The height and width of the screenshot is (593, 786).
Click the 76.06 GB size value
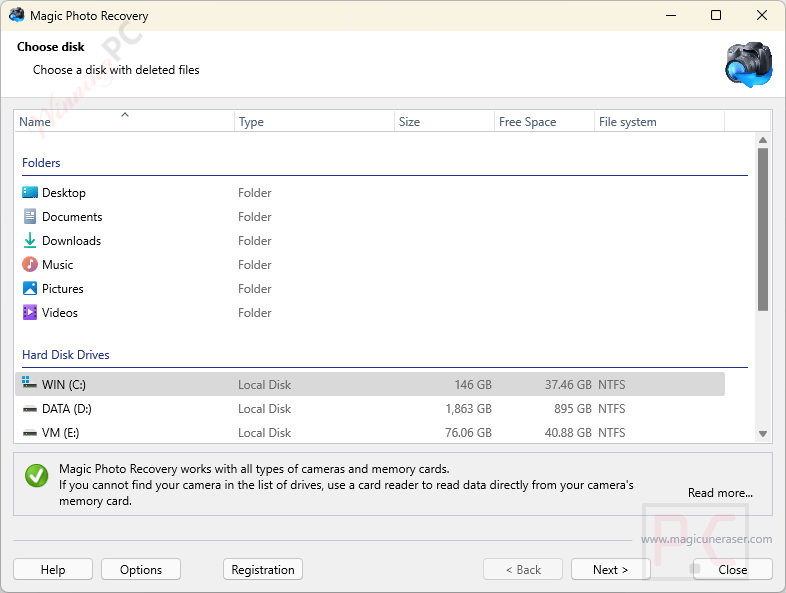[468, 432]
